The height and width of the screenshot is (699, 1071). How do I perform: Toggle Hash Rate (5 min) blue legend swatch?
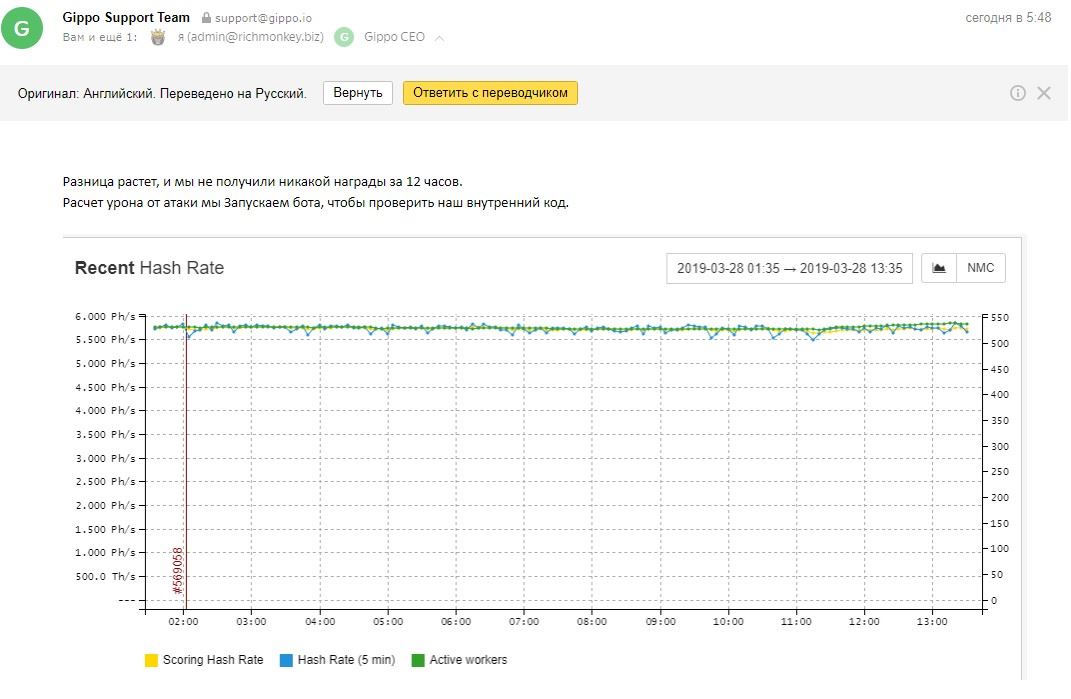[286, 660]
